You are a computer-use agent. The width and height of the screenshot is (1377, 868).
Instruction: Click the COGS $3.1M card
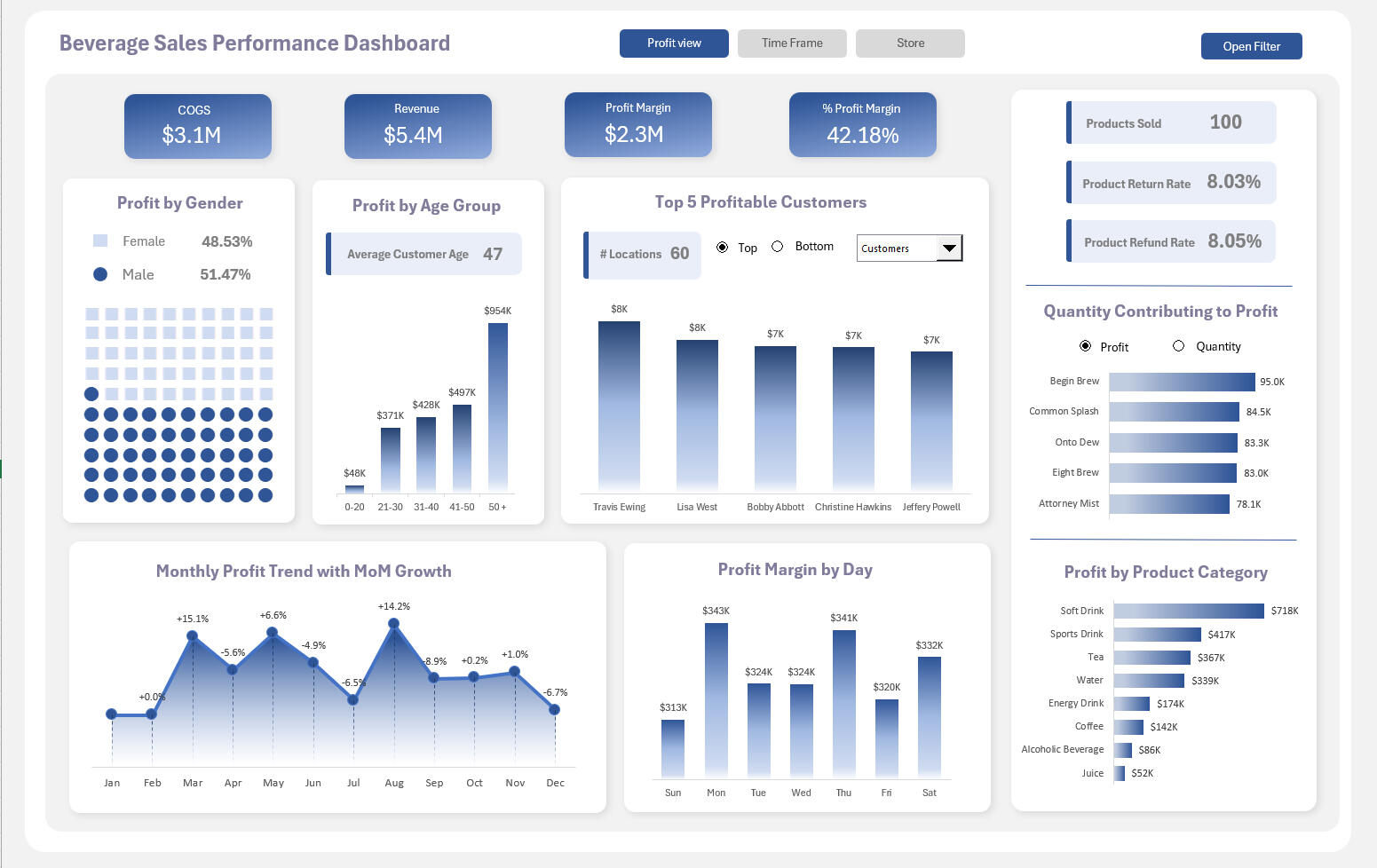[197, 126]
